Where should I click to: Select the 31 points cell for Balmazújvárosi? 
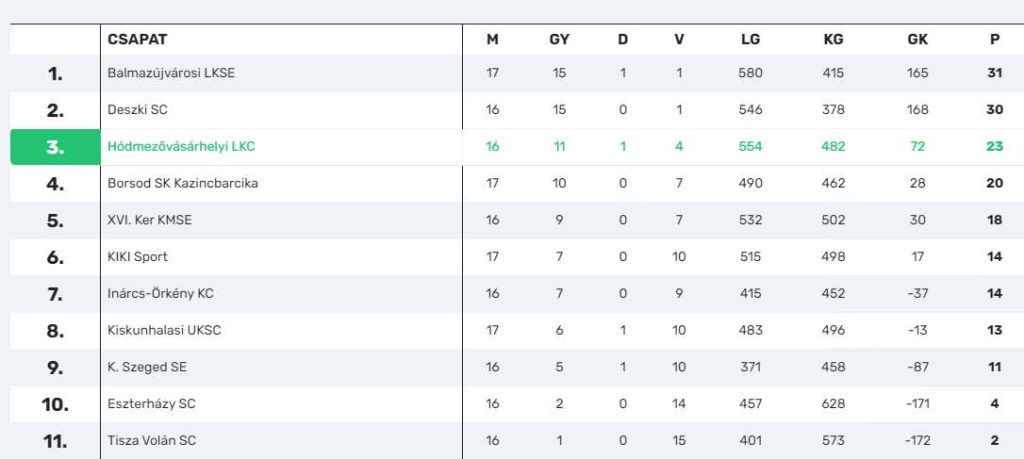click(995, 73)
